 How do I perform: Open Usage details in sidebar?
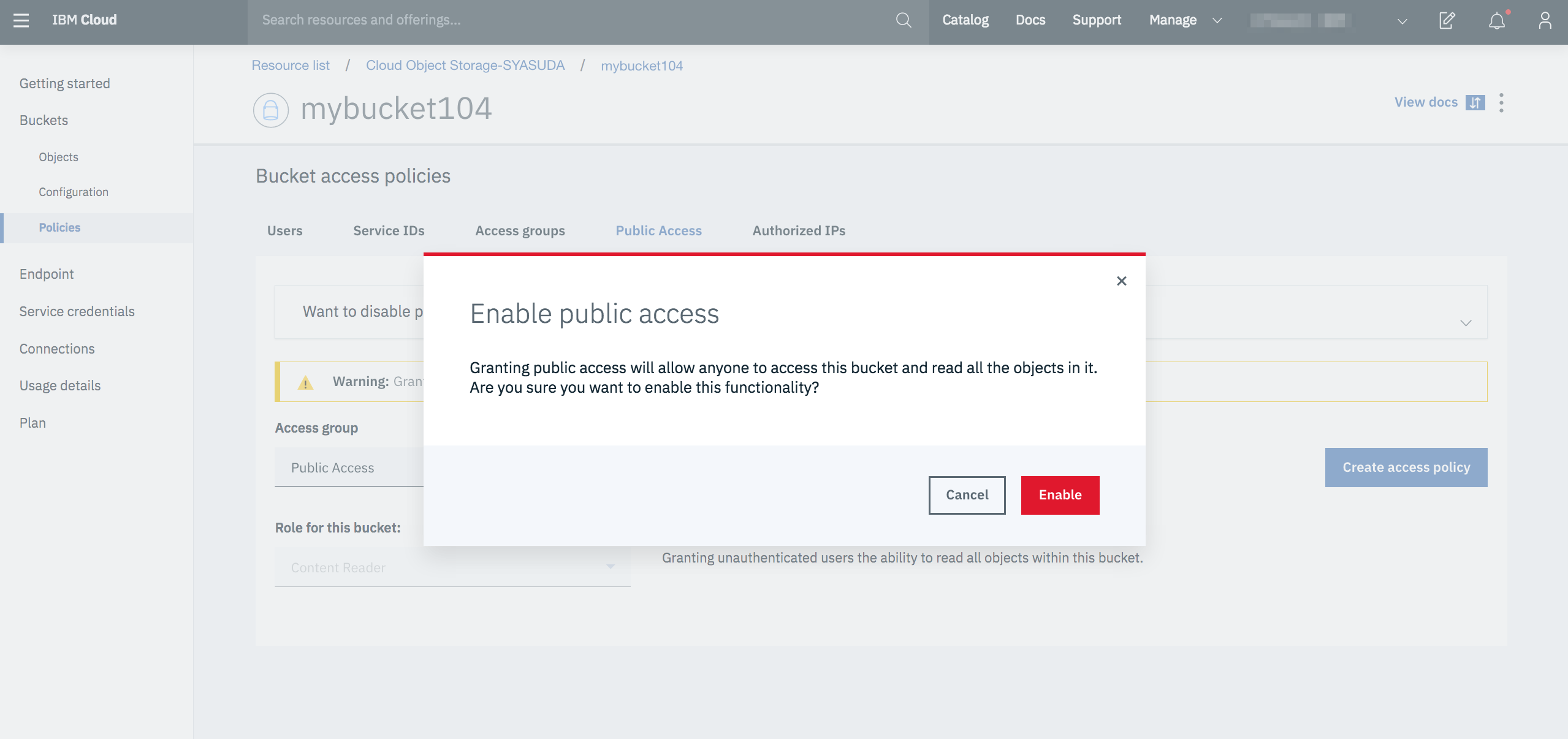pos(60,385)
